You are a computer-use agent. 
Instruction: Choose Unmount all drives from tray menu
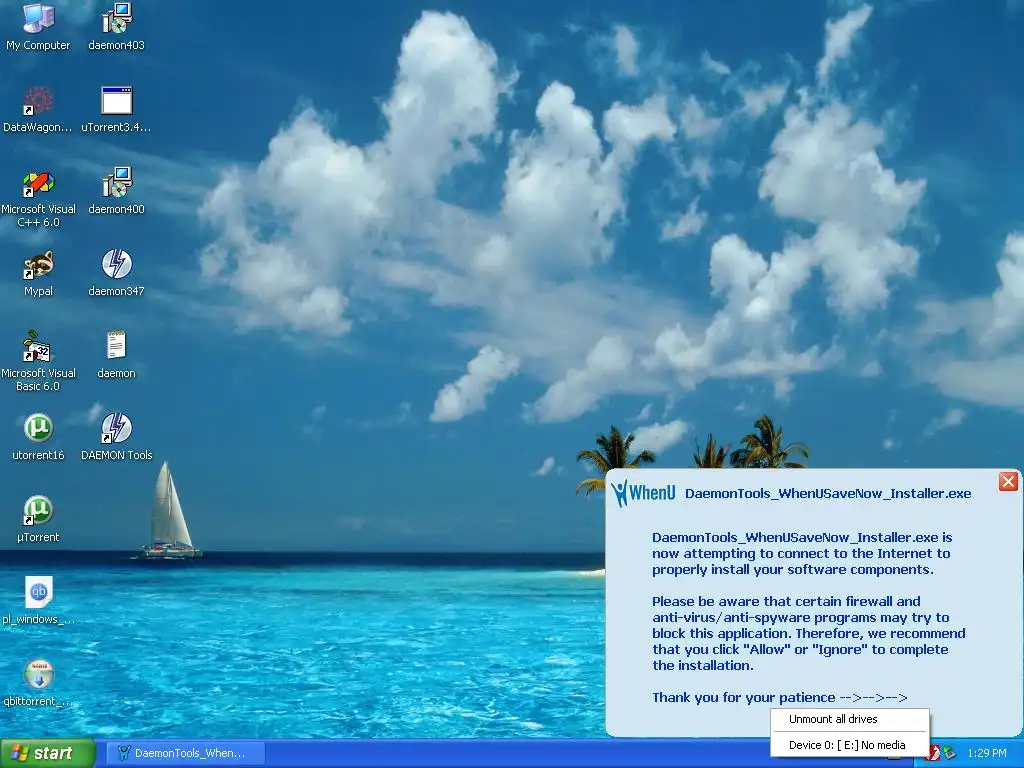click(850, 720)
